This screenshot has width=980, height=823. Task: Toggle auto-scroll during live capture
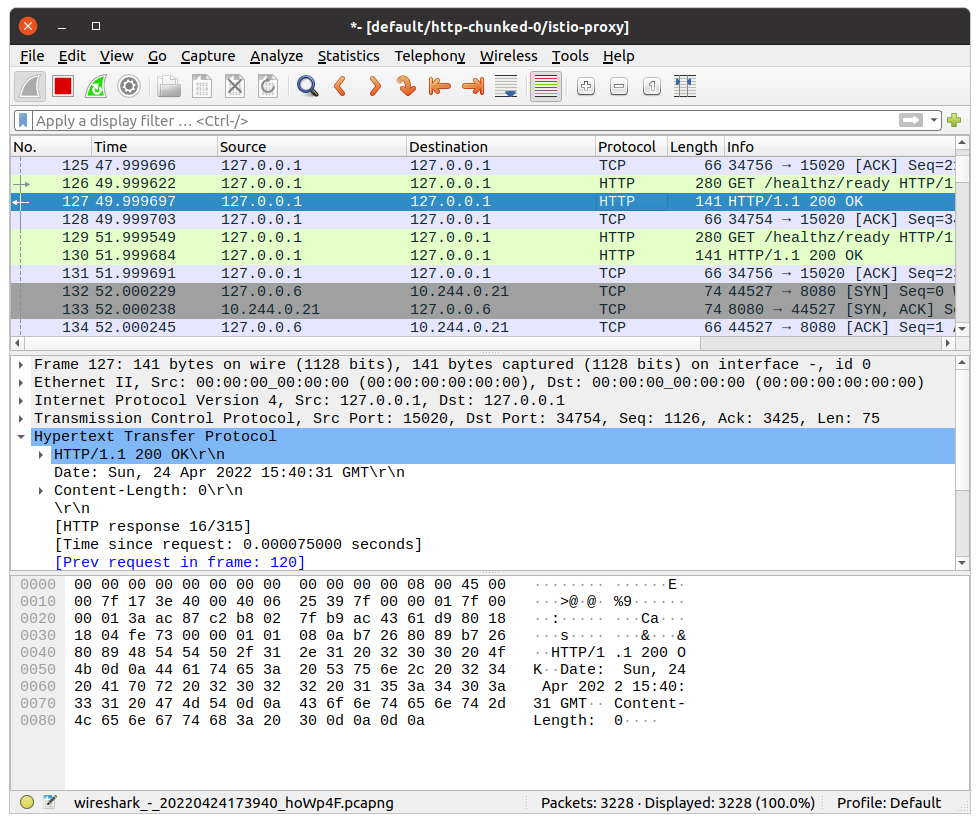[505, 86]
